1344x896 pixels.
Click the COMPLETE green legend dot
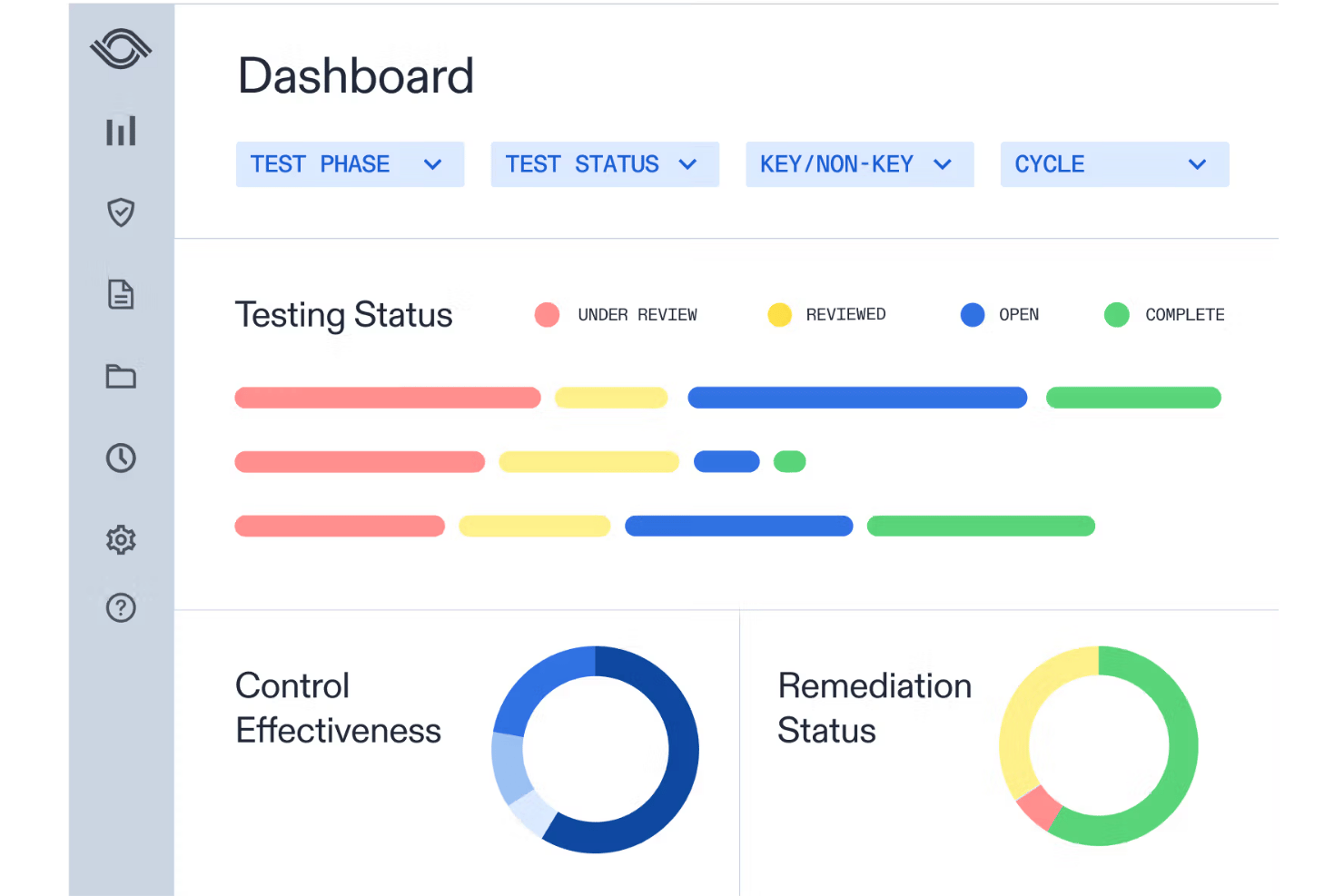click(1117, 315)
